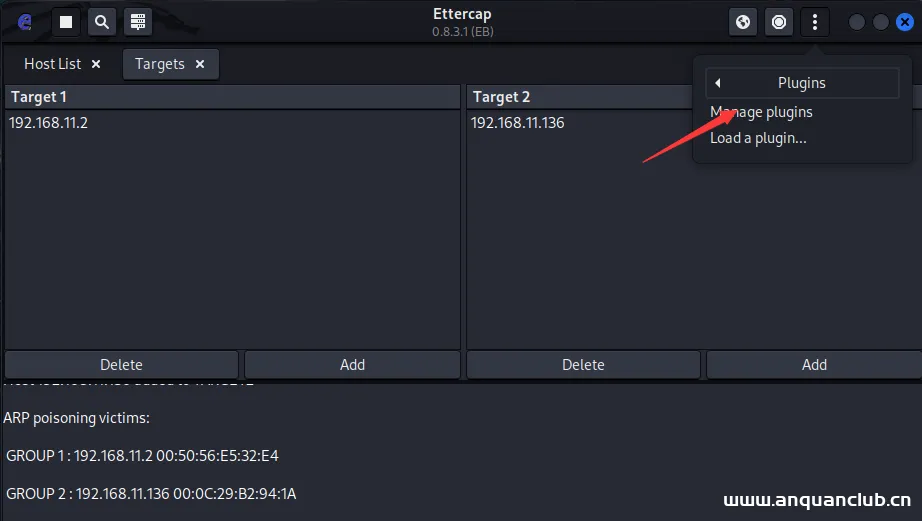Open the MITM menu globe icon
922x521 pixels.
[743, 22]
